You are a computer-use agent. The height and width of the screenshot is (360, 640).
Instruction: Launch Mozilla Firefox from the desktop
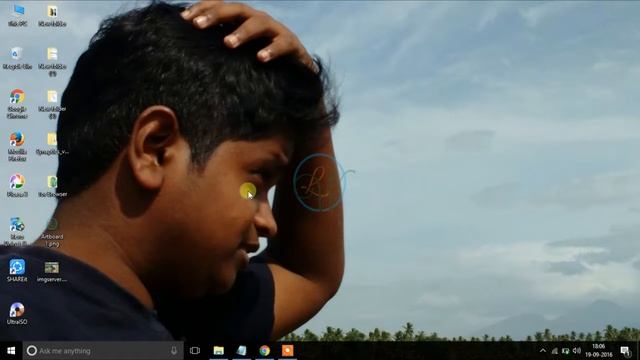[17, 146]
